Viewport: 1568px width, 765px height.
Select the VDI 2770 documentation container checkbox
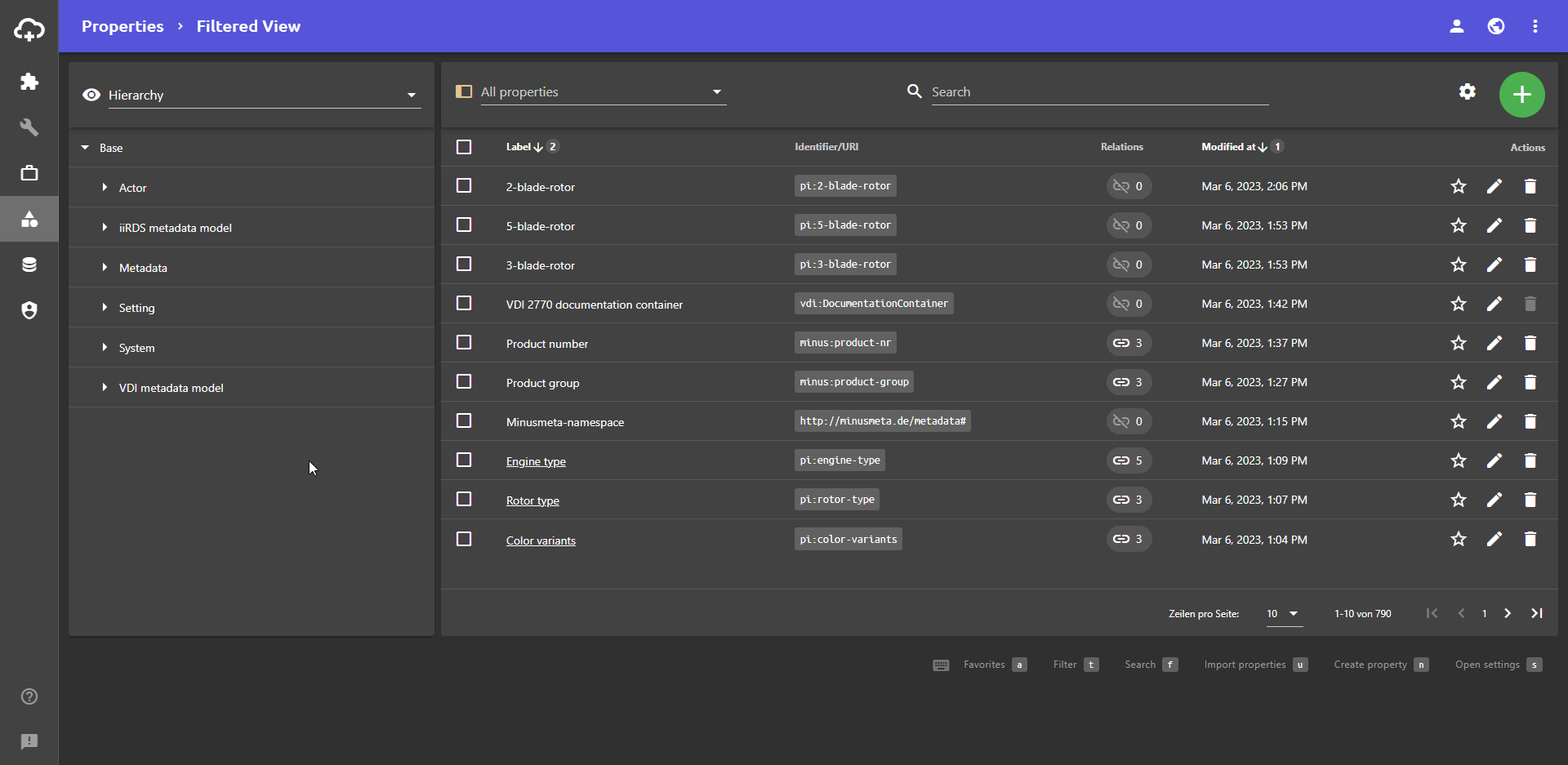point(464,303)
